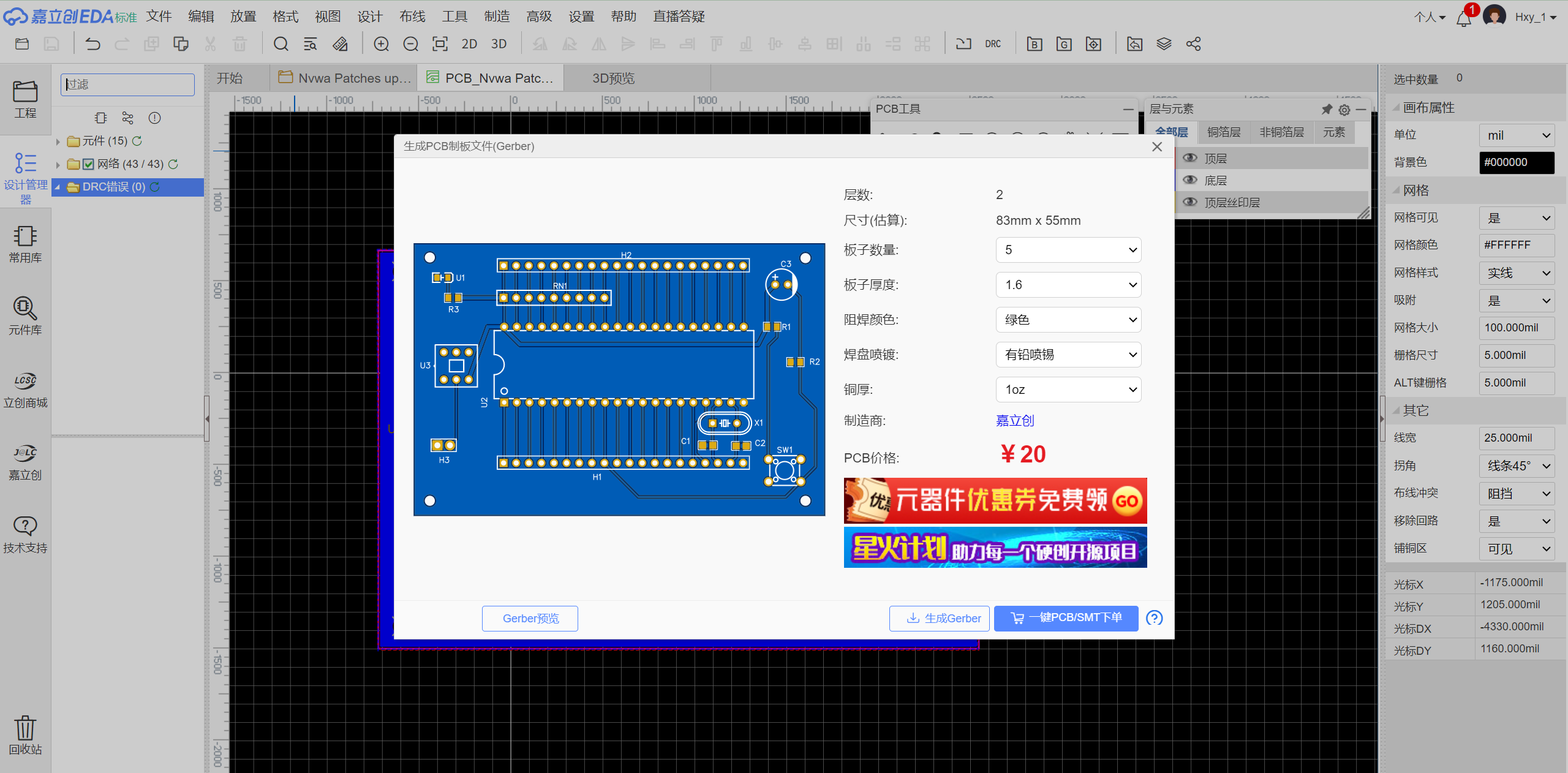This screenshot has height=773, width=1568.
Task: Open the 元件库 component library sidebar
Action: click(x=25, y=316)
